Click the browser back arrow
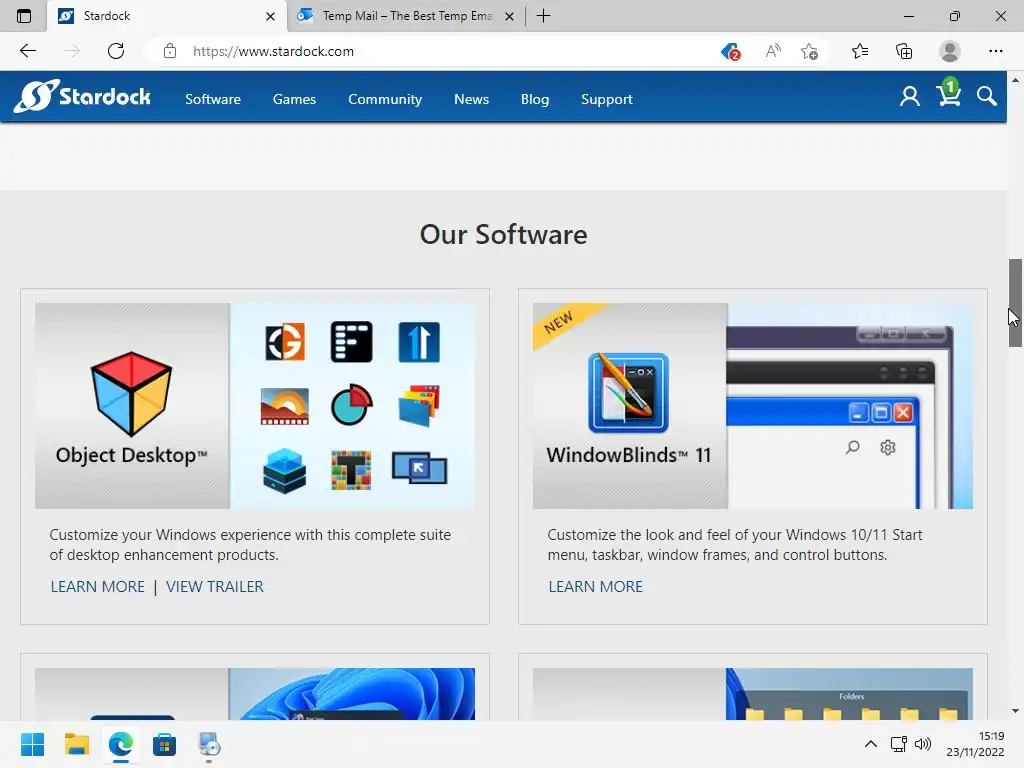This screenshot has height=768, width=1024. tap(27, 51)
